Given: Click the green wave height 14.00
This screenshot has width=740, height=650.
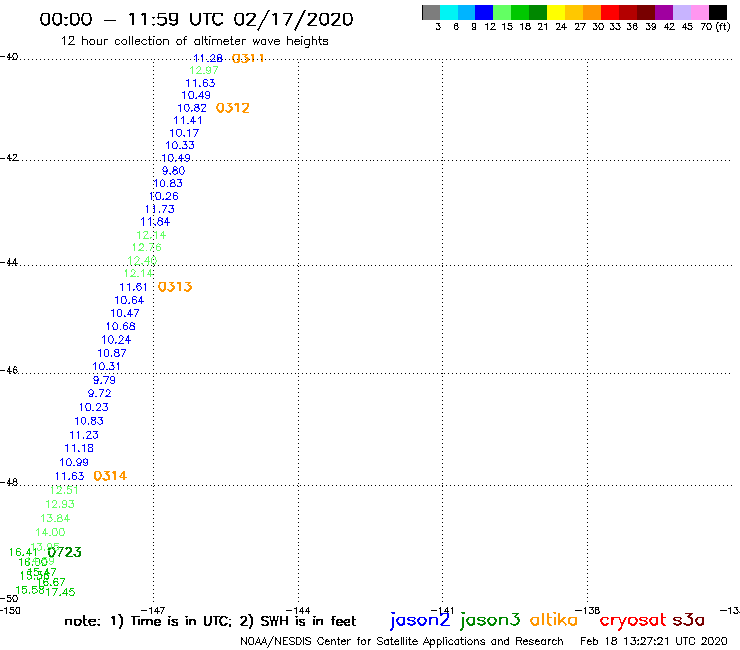Looking at the screenshot, I should (50, 532).
